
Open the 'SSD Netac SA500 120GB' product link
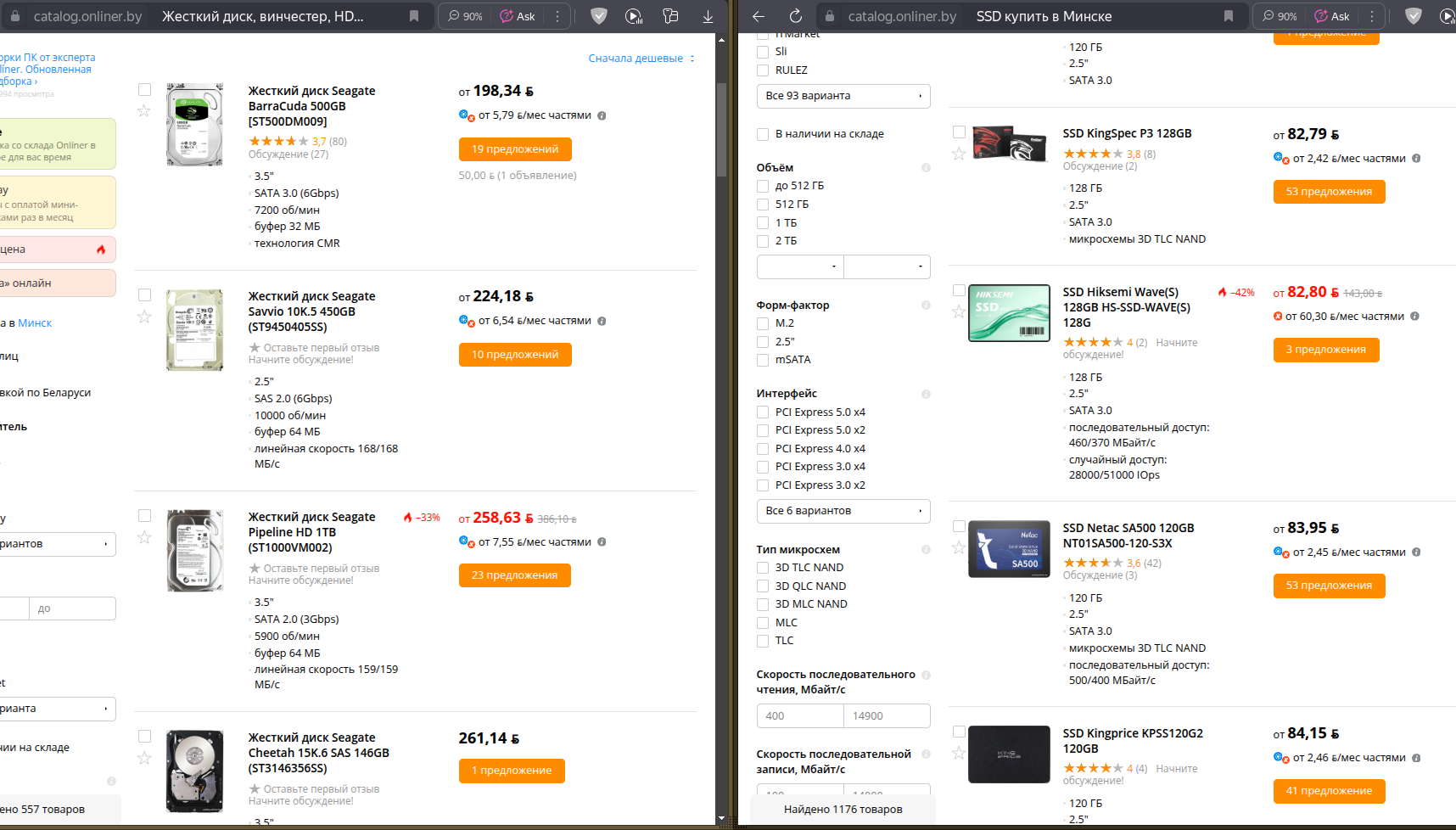1128,536
